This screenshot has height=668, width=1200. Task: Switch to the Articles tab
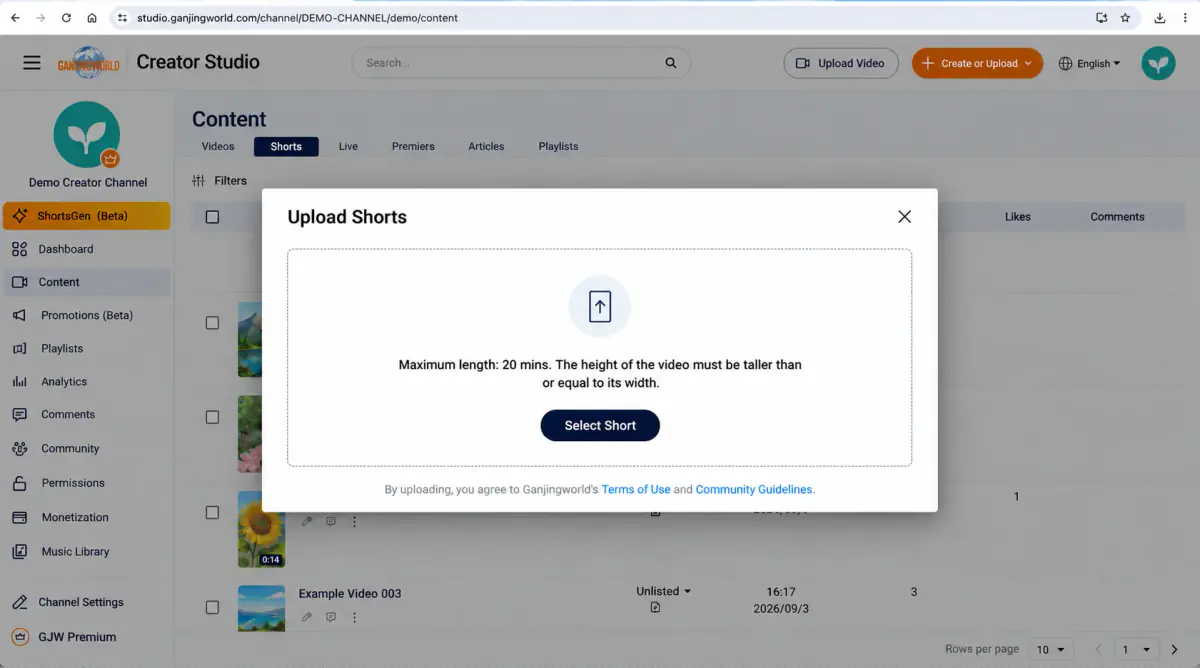point(486,146)
